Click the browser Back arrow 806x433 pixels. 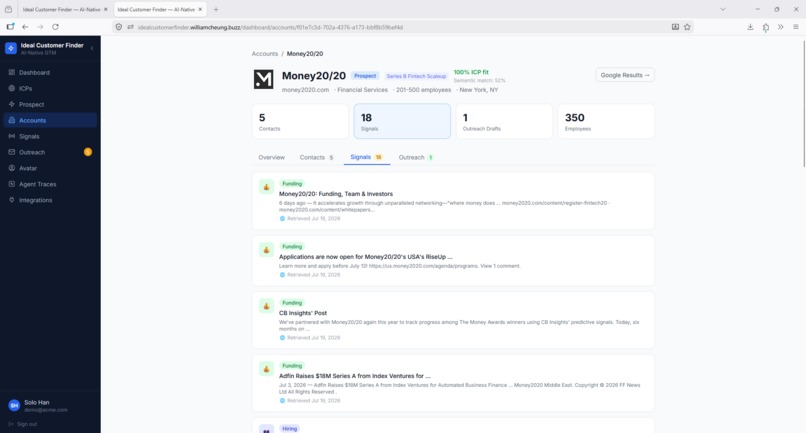click(x=25, y=27)
